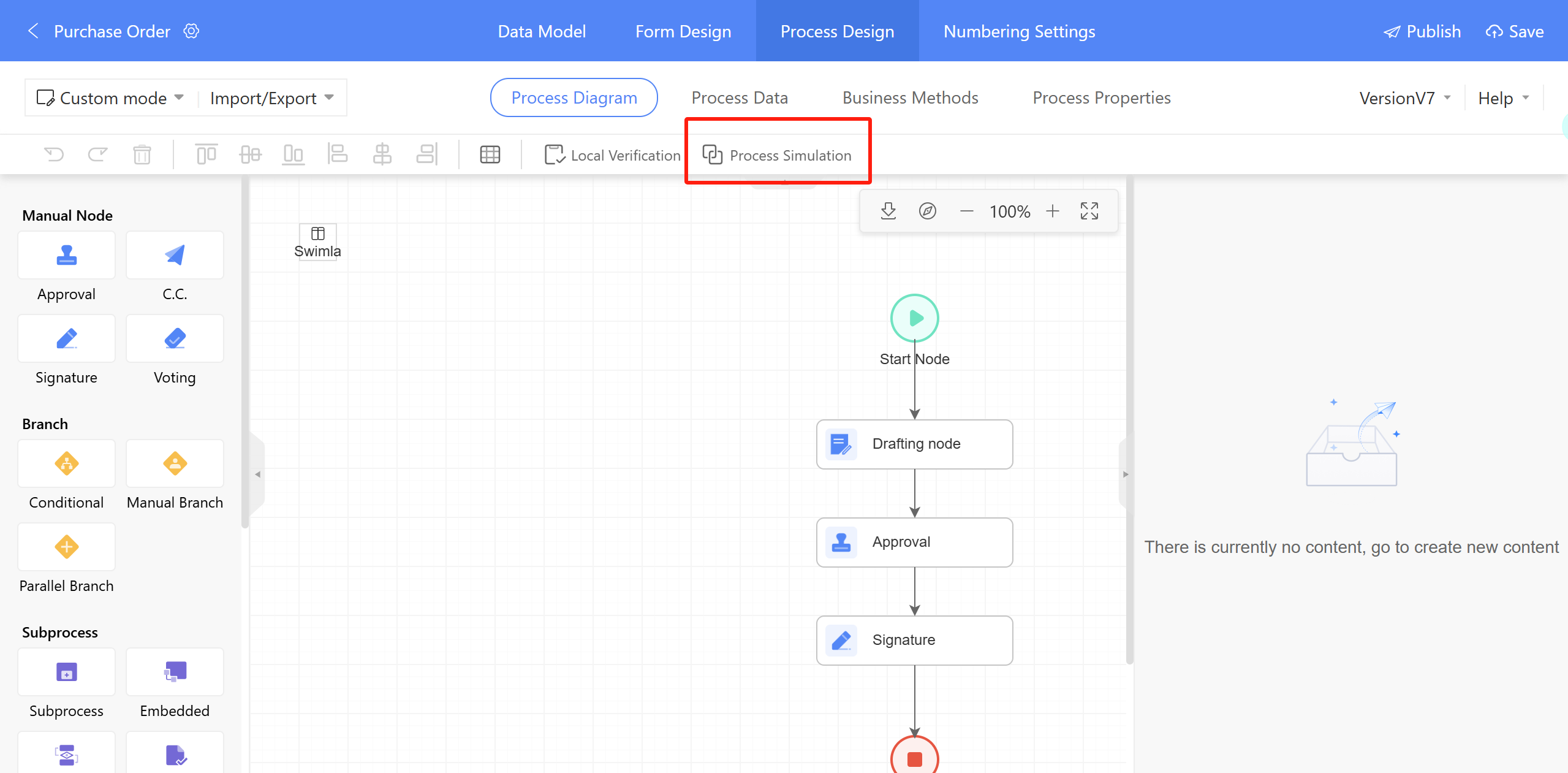Click the delete trash icon

142,154
